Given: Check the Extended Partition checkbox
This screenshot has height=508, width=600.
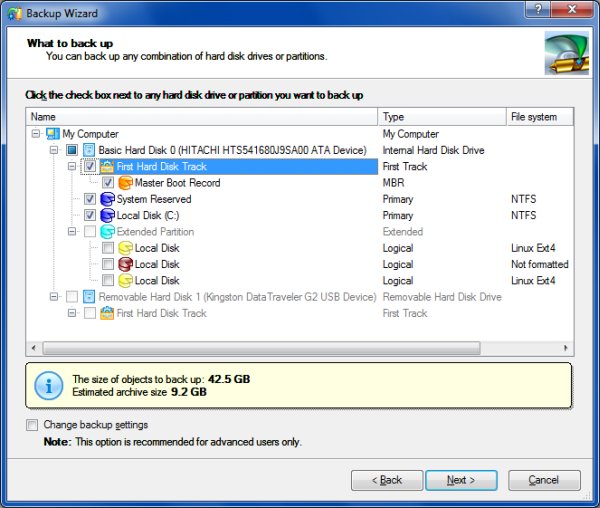Looking at the screenshot, I should pos(90,232).
